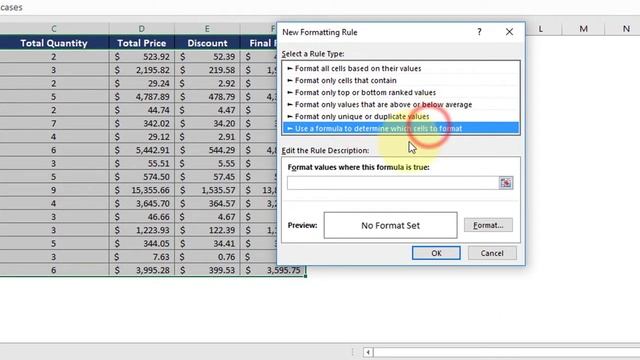
Task: Close the New Formatting Rule dialog
Action: [509, 32]
